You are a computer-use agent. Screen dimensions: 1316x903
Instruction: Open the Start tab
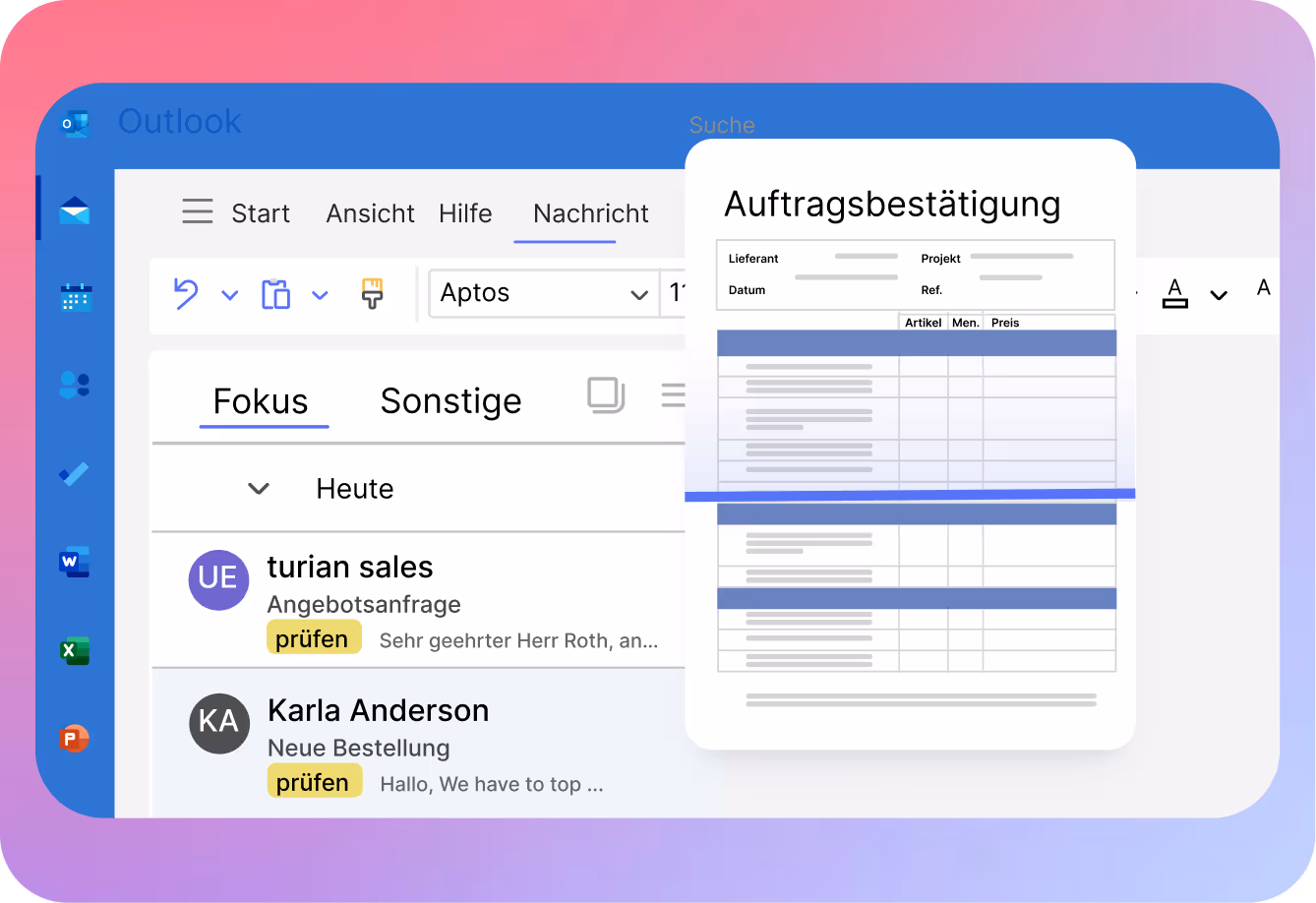261,213
